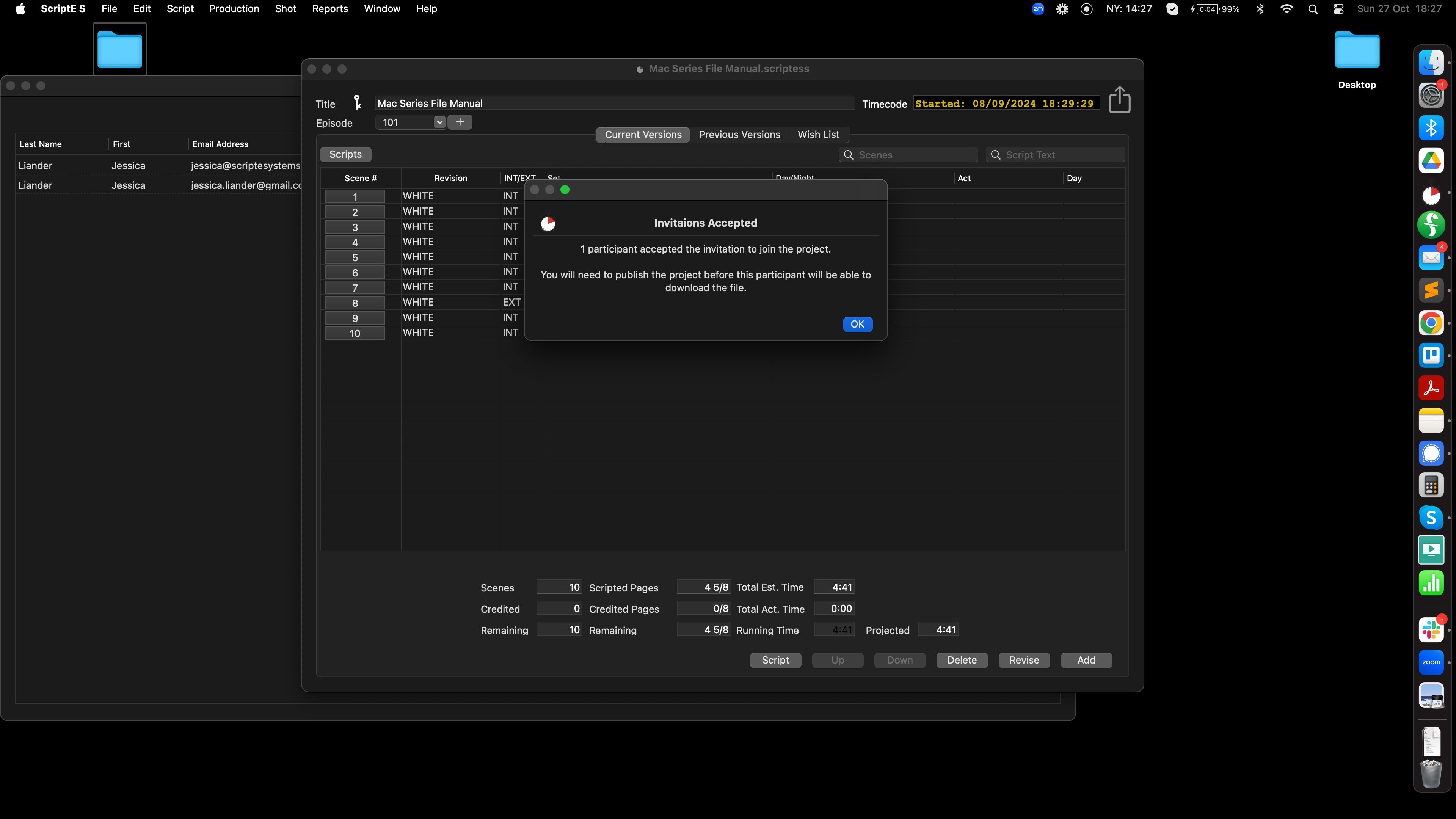Select scene number 8 row
The width and height of the screenshot is (1456, 819).
tap(355, 303)
